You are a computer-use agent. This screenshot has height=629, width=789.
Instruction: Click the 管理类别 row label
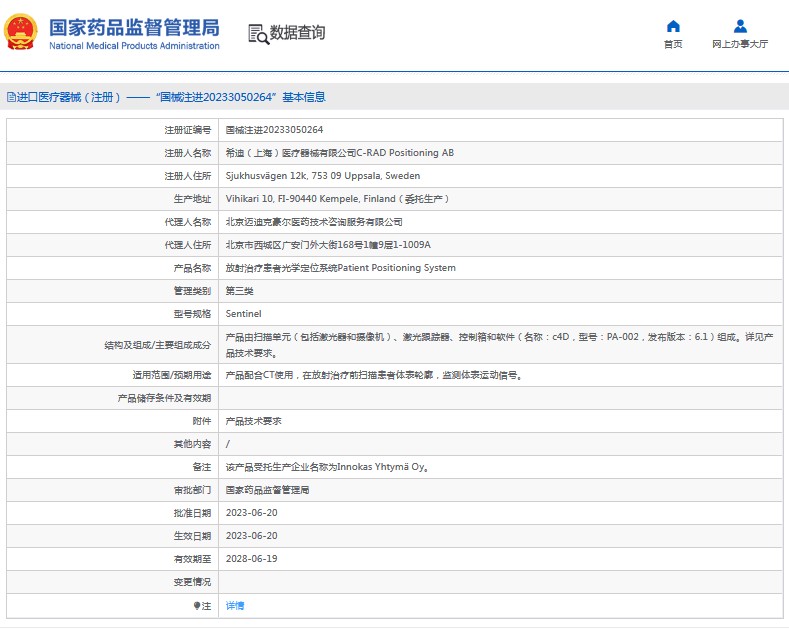tap(192, 291)
